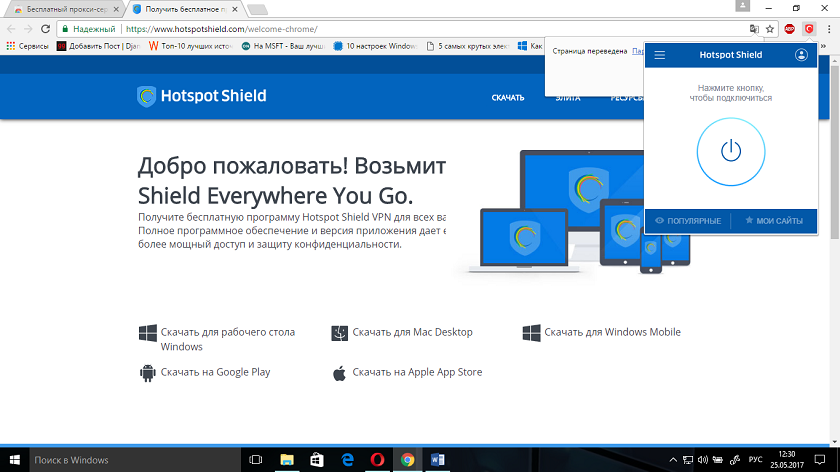The height and width of the screenshot is (472, 840).
Task: Open the Hotspot Shield account profile icon
Action: coord(801,55)
